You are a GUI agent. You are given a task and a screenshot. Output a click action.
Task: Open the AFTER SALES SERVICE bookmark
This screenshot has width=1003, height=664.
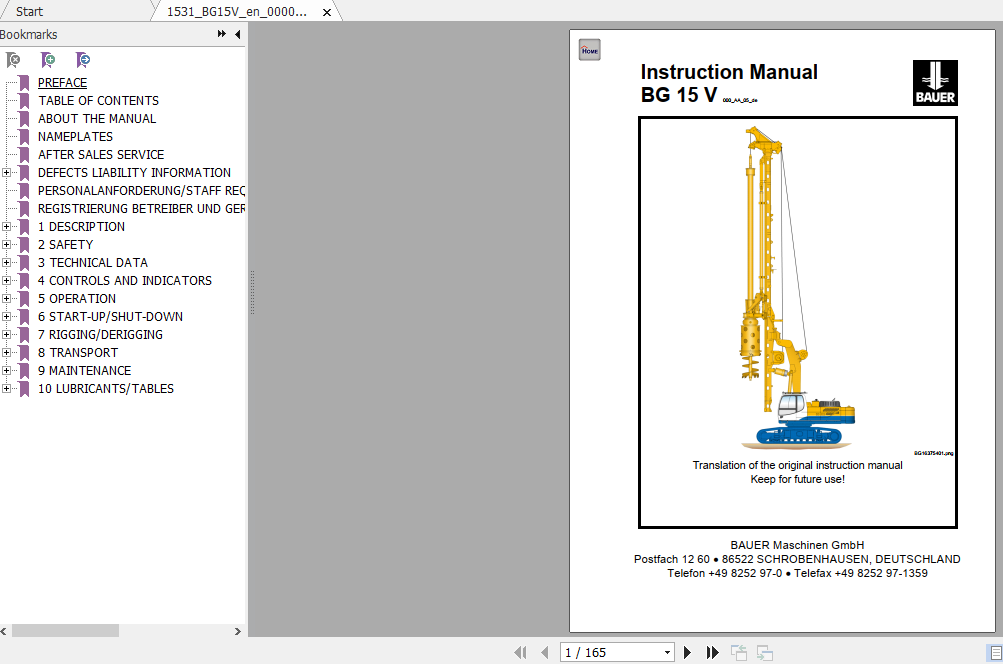pyautogui.click(x=101, y=154)
